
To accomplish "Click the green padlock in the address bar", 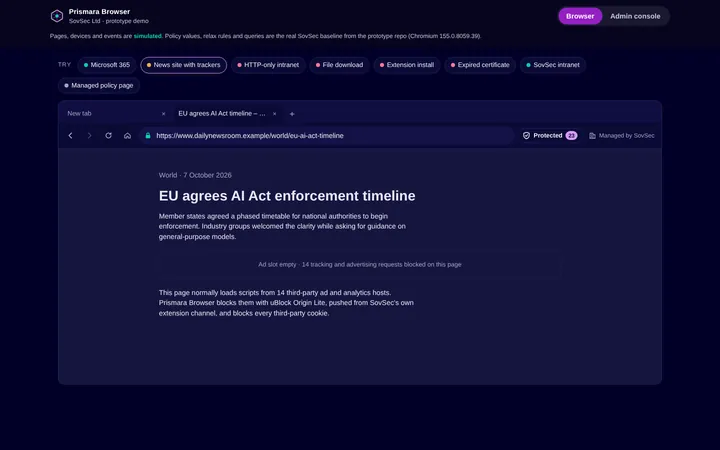I will [148, 135].
